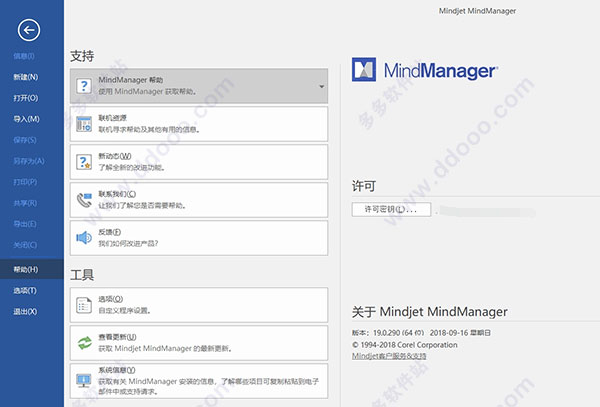Screen dimensions: 600x407
Task: Click the 联机资源 online resources icon
Action: coord(84,124)
